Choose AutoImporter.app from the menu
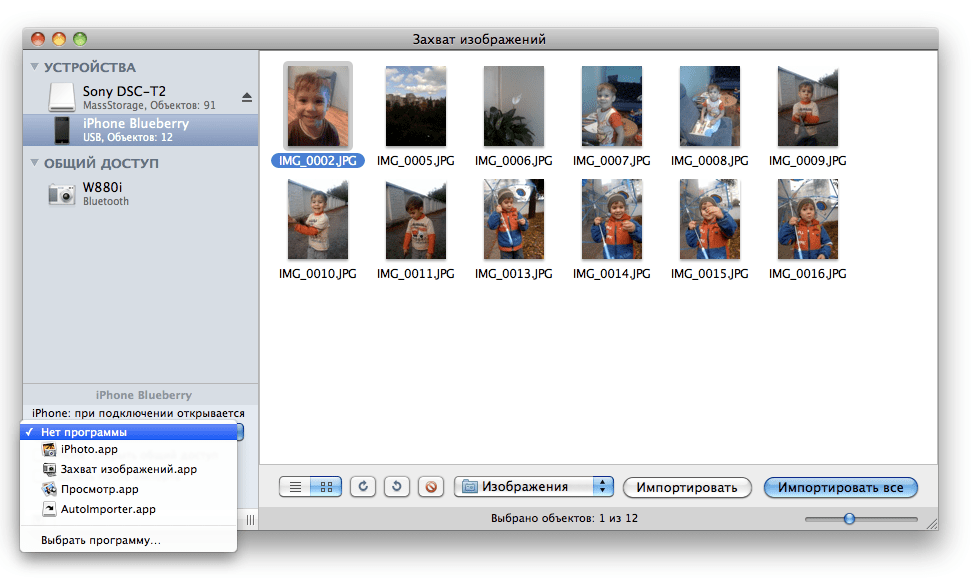979x580 pixels. coord(129,509)
